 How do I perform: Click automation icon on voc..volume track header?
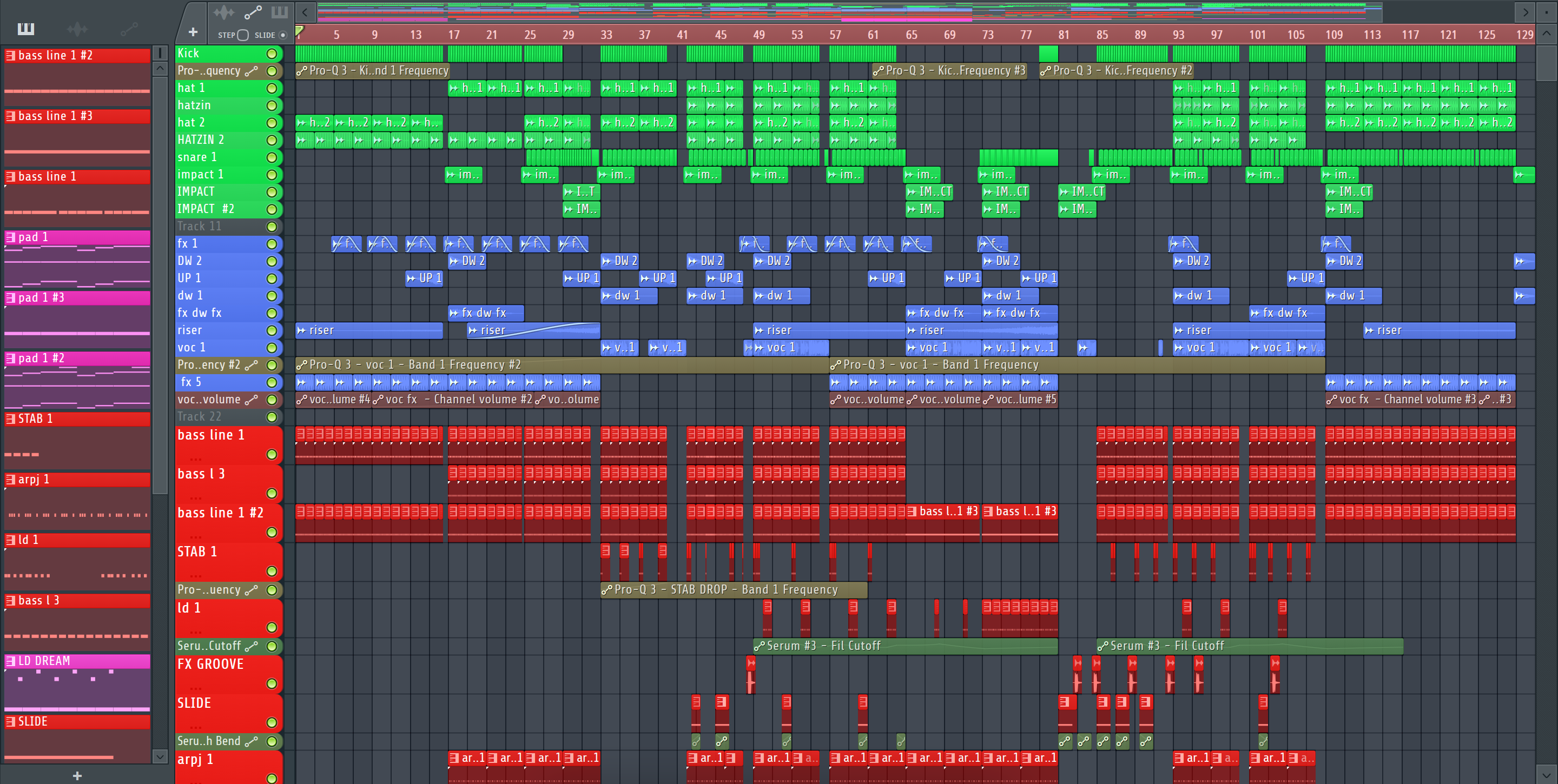coord(252,400)
